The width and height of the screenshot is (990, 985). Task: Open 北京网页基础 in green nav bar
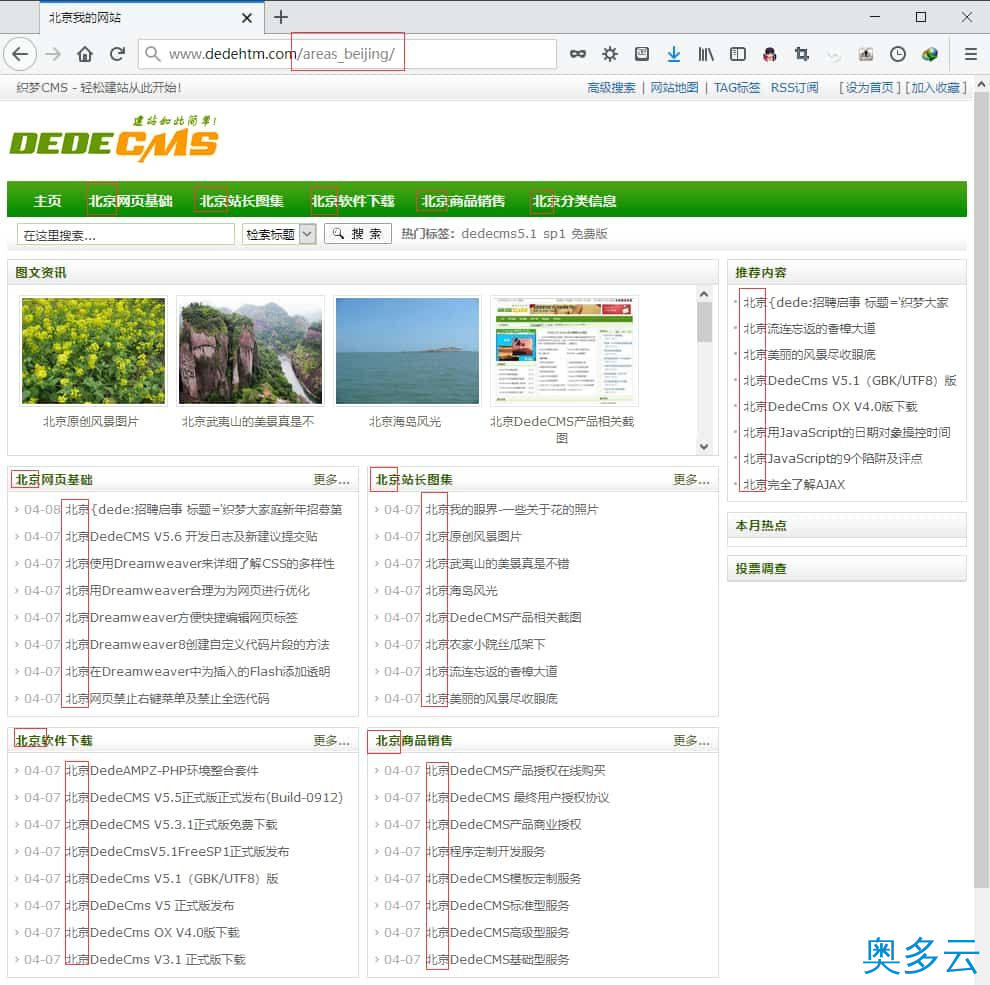[130, 201]
